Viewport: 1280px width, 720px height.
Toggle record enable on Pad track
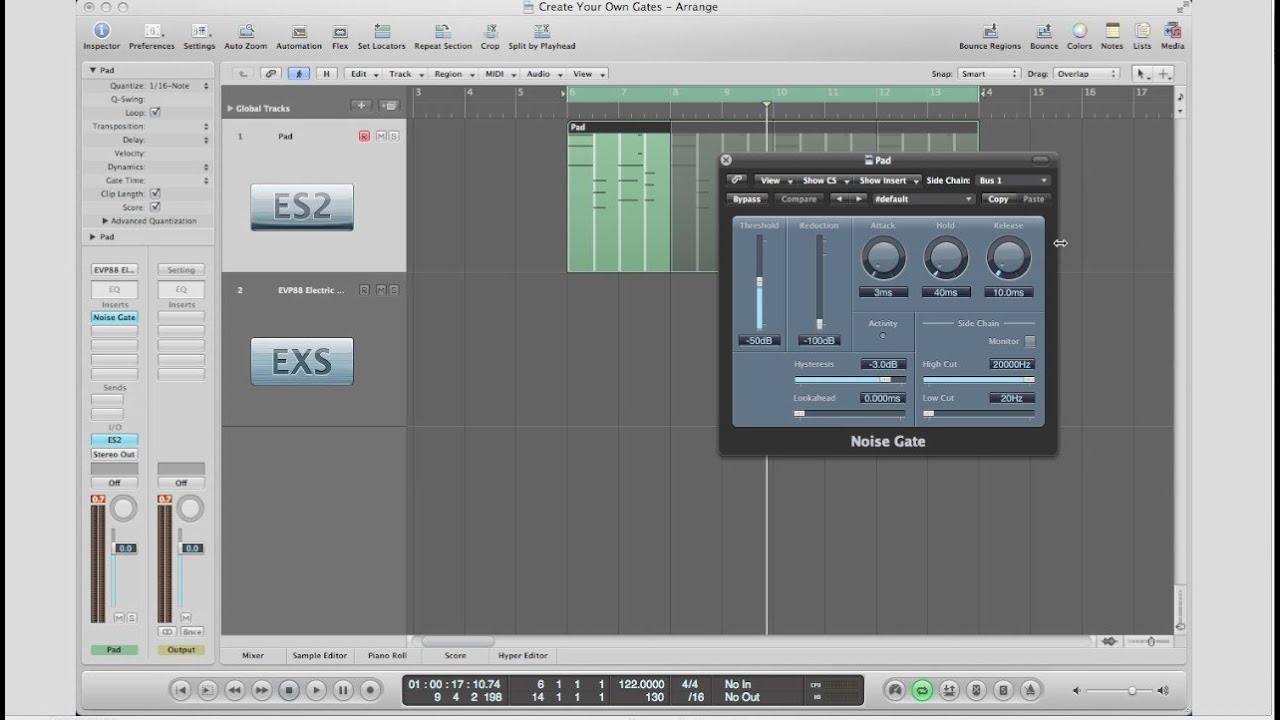click(364, 136)
